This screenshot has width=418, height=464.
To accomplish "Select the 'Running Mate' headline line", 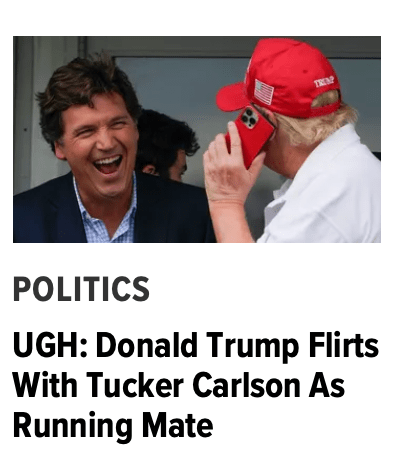I will [113, 426].
